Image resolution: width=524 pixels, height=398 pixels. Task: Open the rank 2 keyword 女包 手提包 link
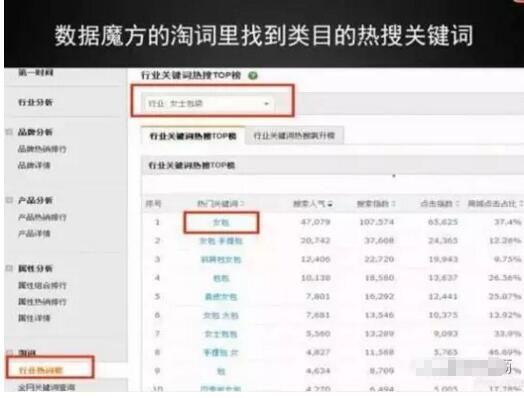(221, 241)
